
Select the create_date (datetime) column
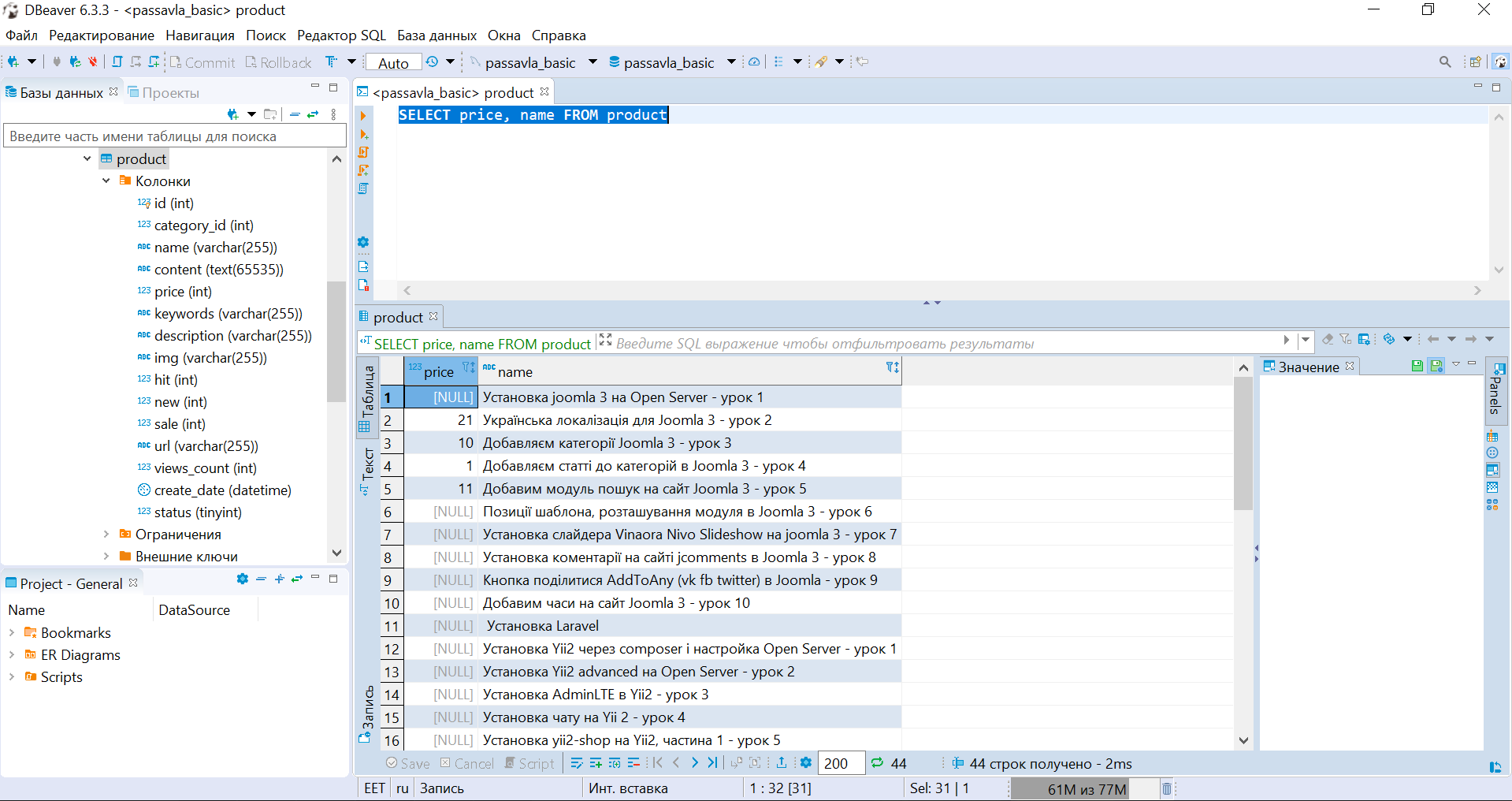[214, 490]
